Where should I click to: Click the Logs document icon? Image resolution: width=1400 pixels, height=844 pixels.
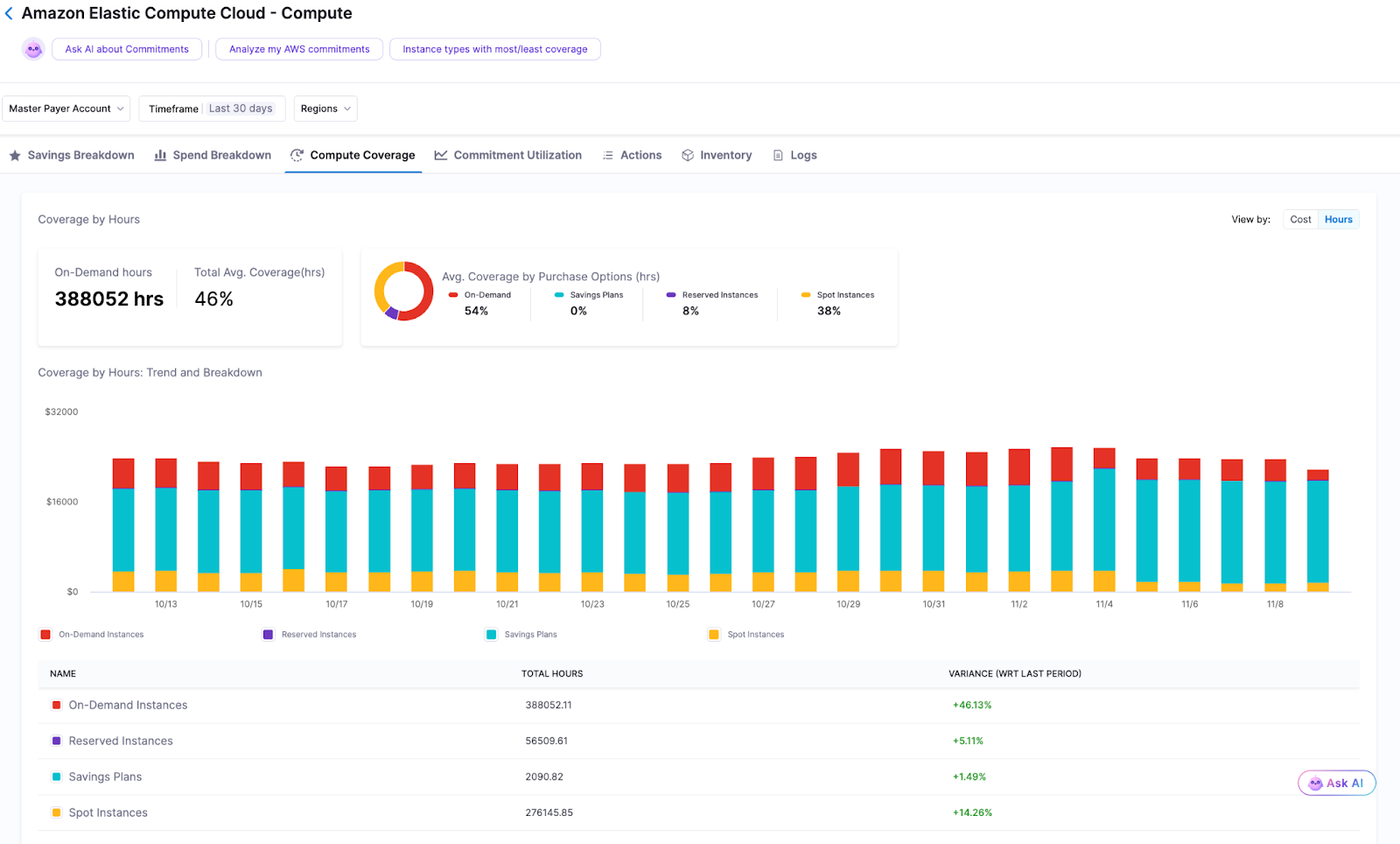click(778, 156)
